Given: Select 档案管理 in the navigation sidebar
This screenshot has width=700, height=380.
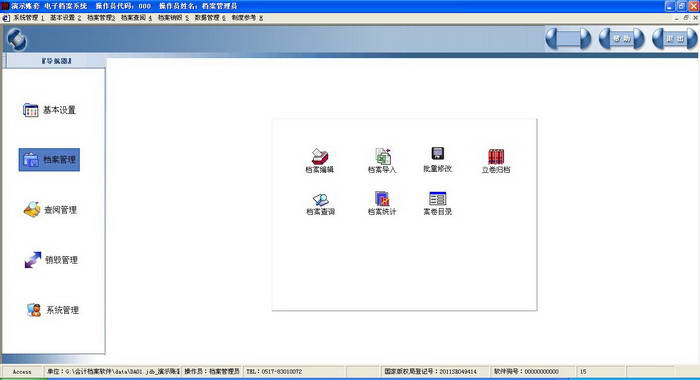Looking at the screenshot, I should 49,160.
